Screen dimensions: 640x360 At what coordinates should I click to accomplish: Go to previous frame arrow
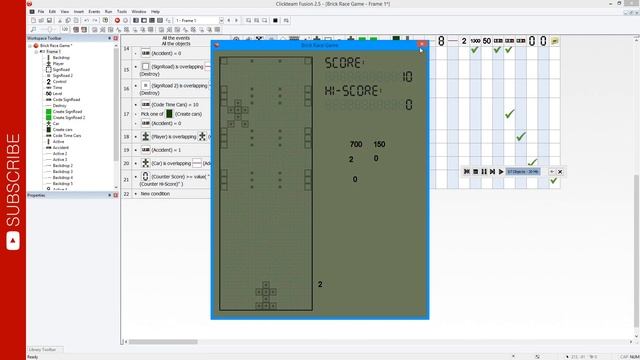229,20
